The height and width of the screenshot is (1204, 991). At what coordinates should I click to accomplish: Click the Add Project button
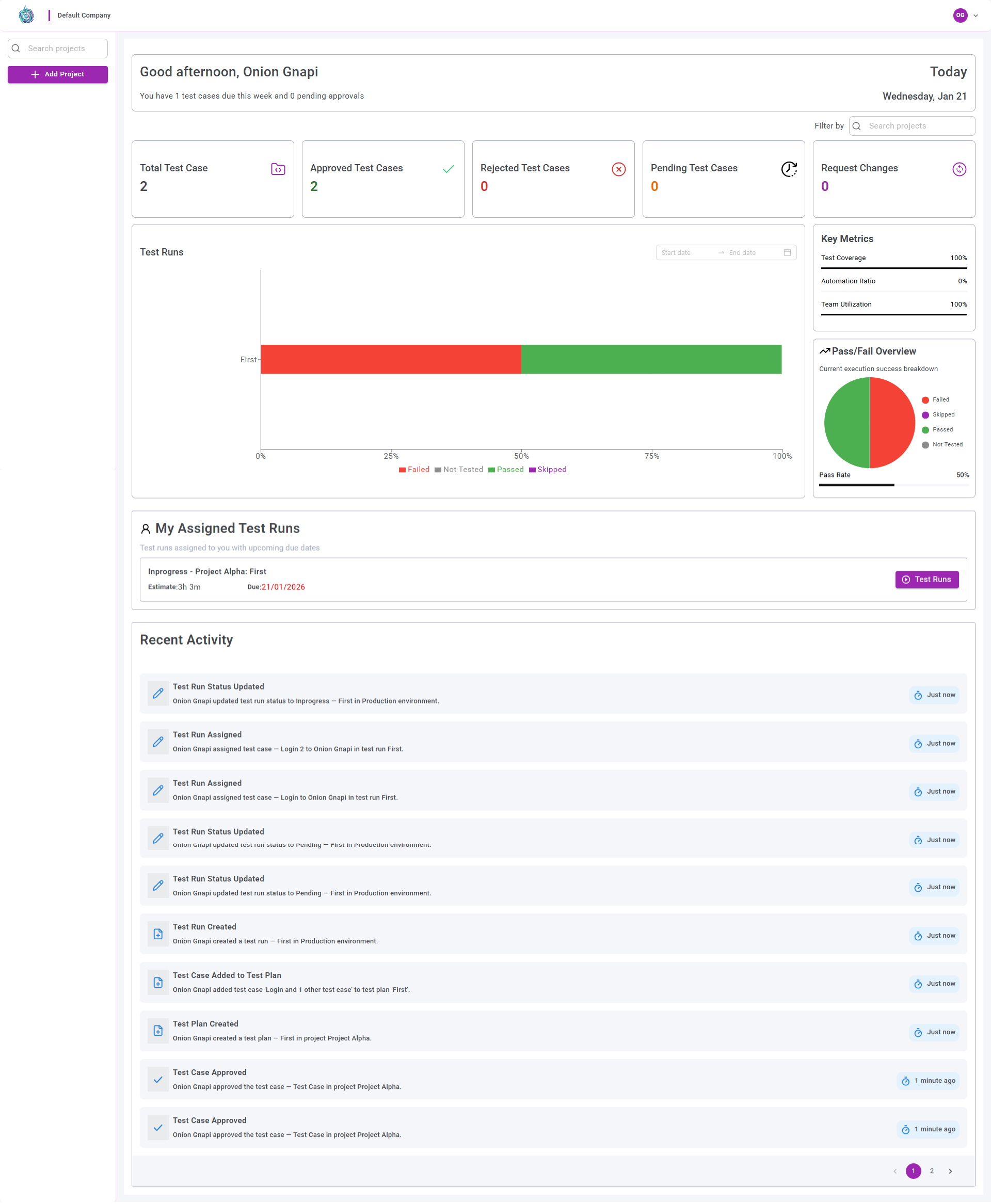coord(58,74)
